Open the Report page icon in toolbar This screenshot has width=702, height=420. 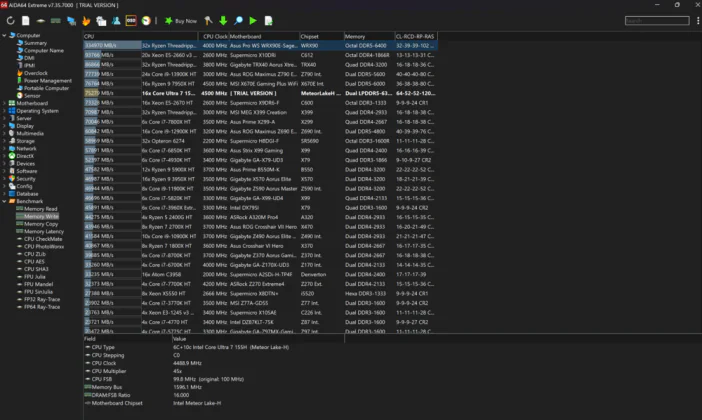(x=26, y=21)
